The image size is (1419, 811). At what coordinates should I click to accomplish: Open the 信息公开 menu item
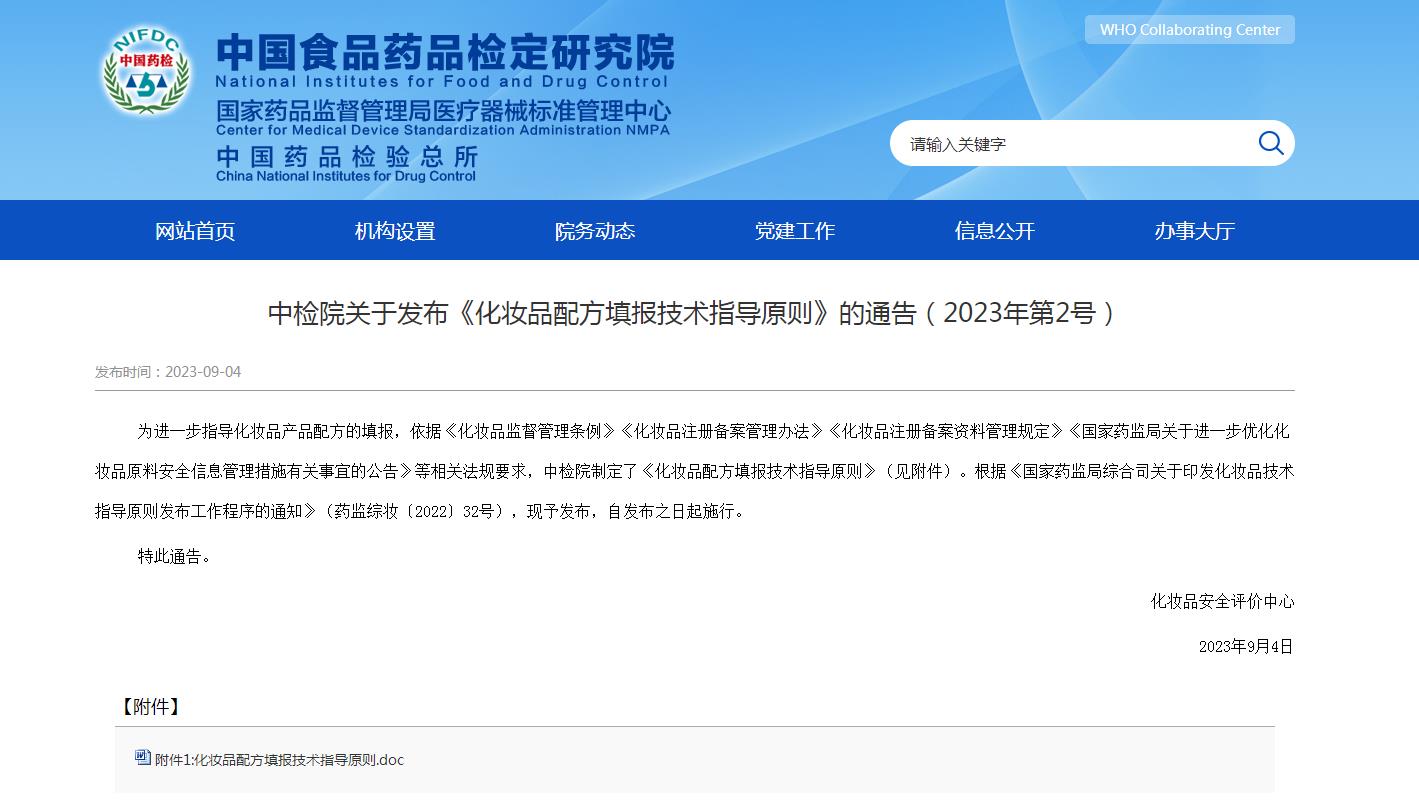point(995,231)
